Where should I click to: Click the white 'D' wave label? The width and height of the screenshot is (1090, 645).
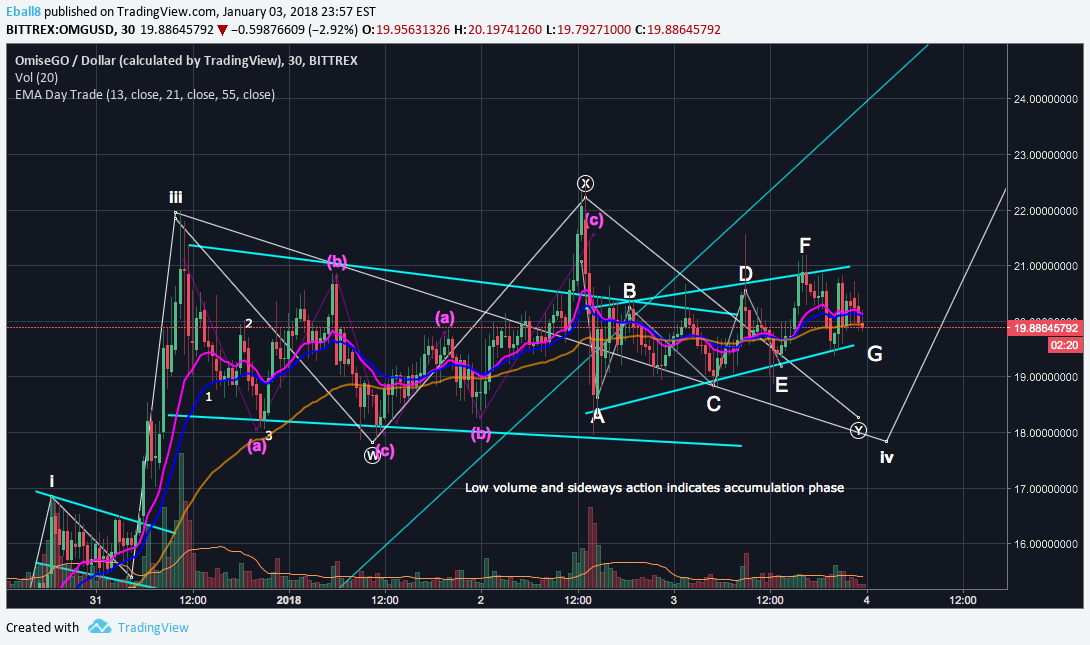(x=746, y=273)
